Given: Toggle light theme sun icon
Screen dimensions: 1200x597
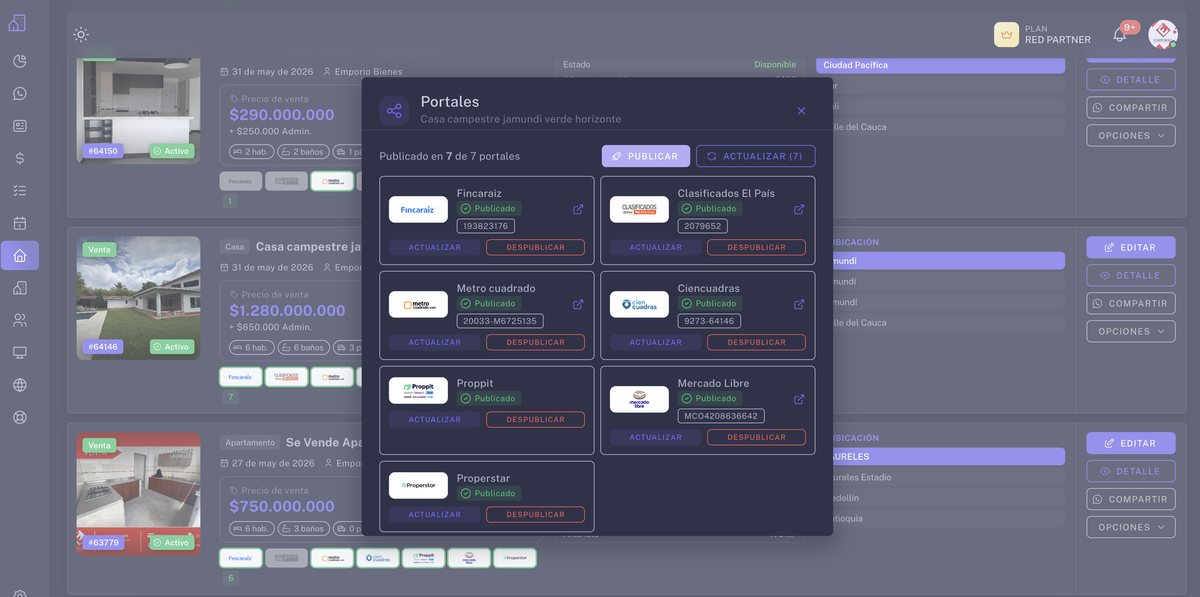Looking at the screenshot, I should coord(81,34).
